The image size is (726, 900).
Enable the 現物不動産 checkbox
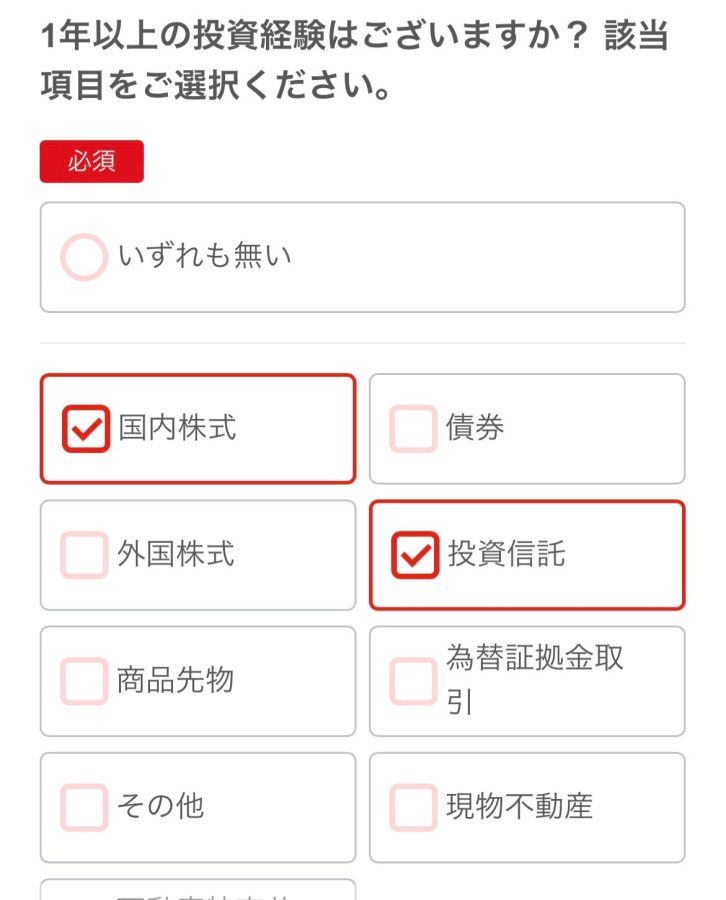tap(413, 807)
